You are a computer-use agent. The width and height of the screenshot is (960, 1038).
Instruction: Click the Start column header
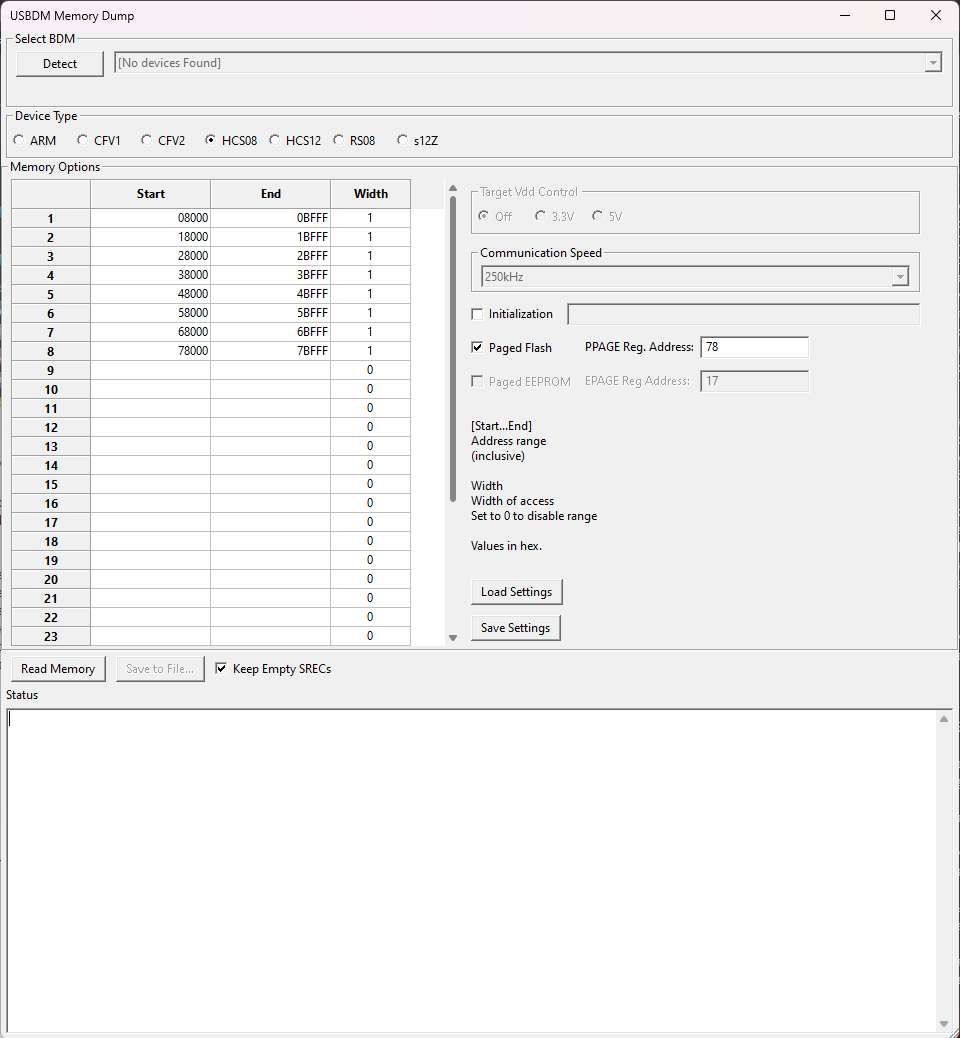tap(150, 194)
